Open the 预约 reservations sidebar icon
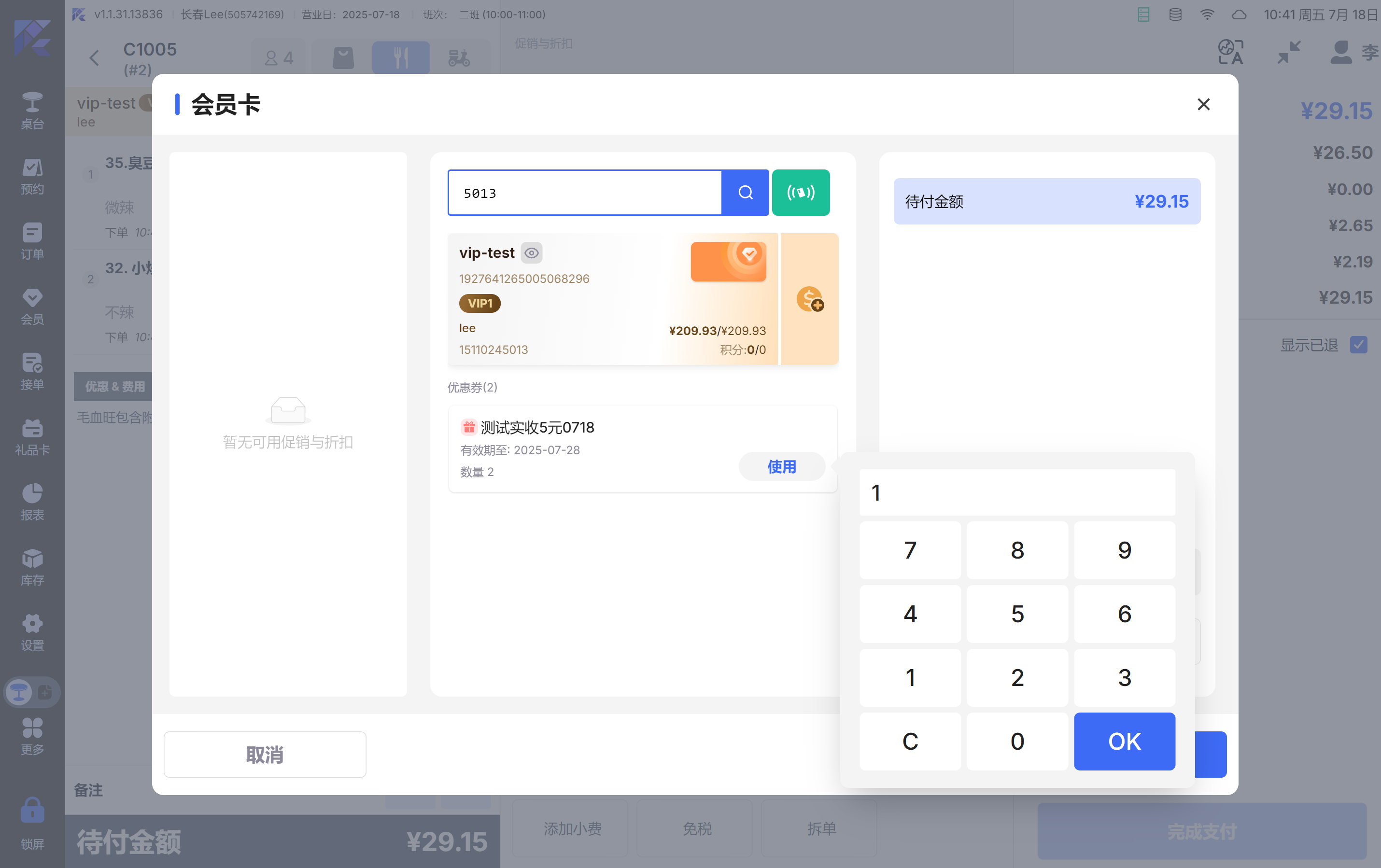Screen dimensions: 1381x868 point(32,176)
